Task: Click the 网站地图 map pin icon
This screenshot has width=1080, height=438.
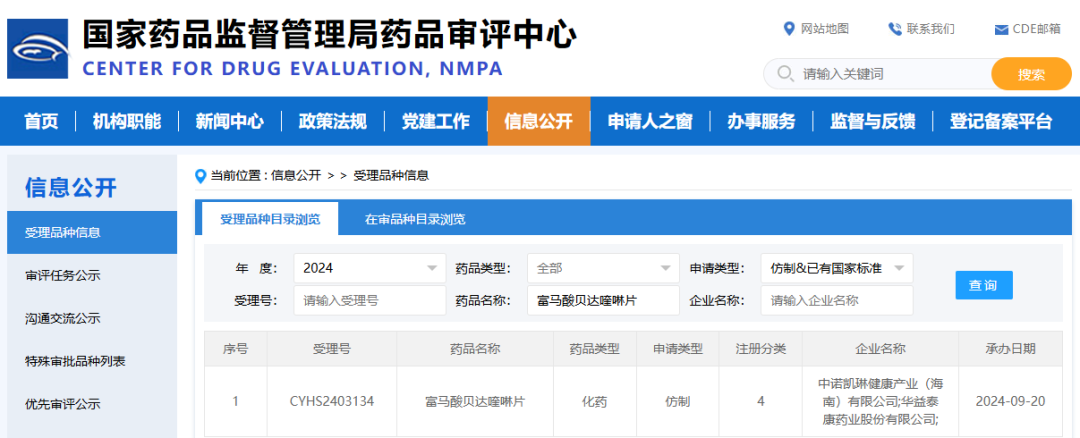Action: click(789, 29)
